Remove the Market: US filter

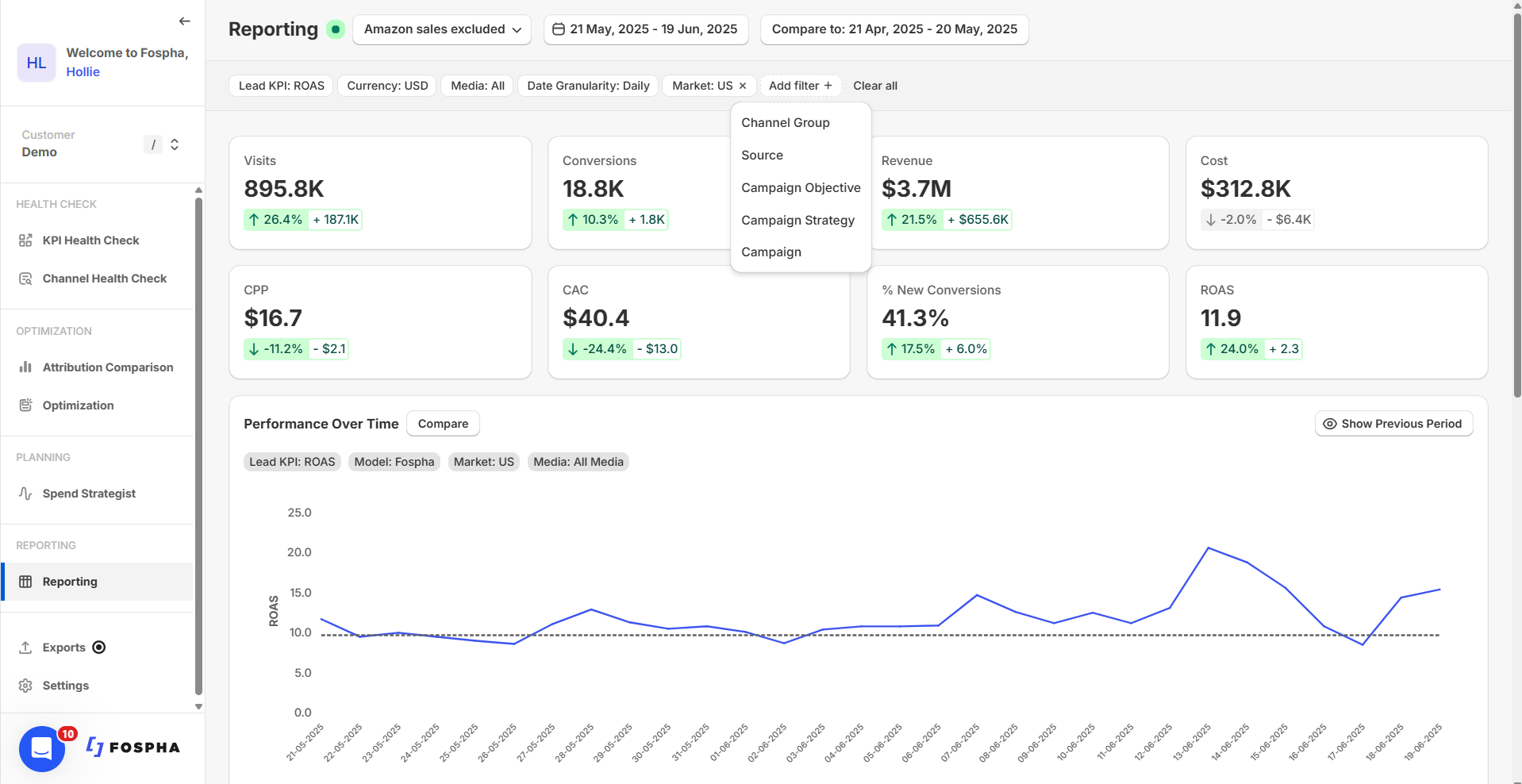[743, 86]
